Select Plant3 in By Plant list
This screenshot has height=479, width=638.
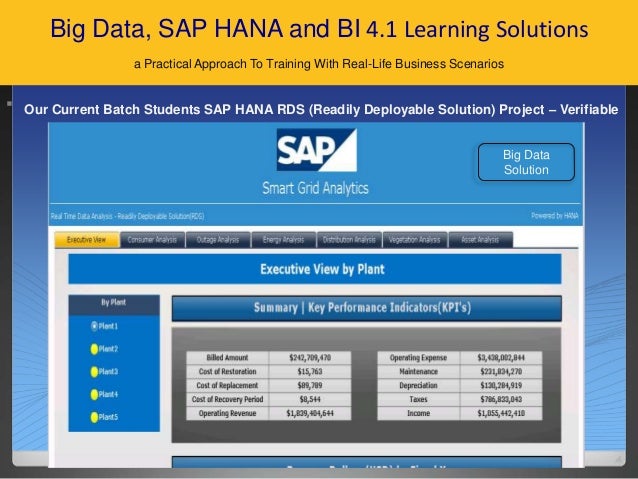[94, 372]
